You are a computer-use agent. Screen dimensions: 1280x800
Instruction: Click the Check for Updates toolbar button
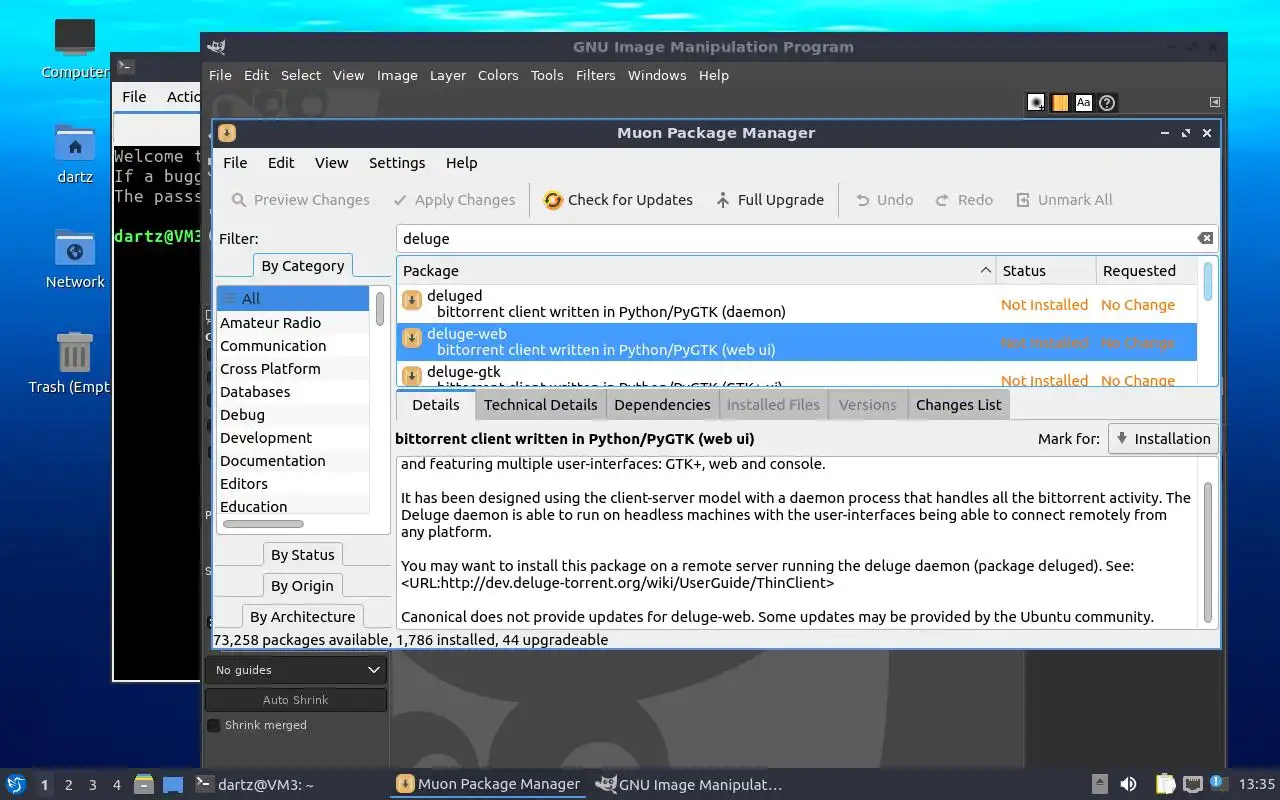point(618,200)
